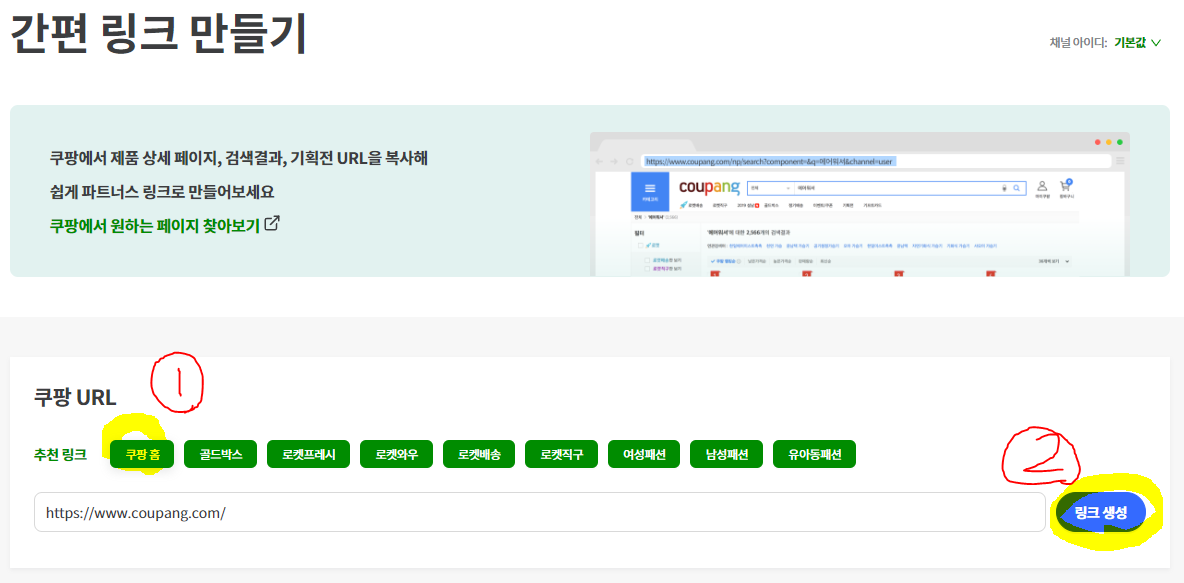Click the 링크 생성 button
This screenshot has height=583, width=1184.
[x=1101, y=513]
